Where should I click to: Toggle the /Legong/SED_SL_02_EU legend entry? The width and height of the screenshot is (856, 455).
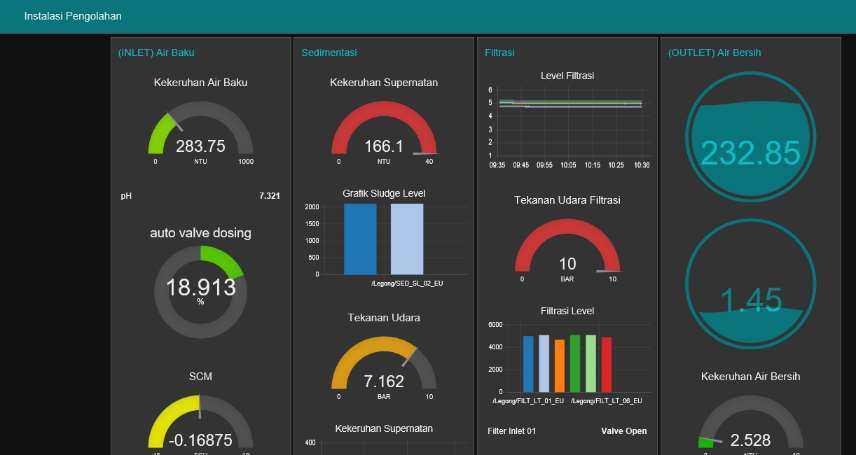407,283
